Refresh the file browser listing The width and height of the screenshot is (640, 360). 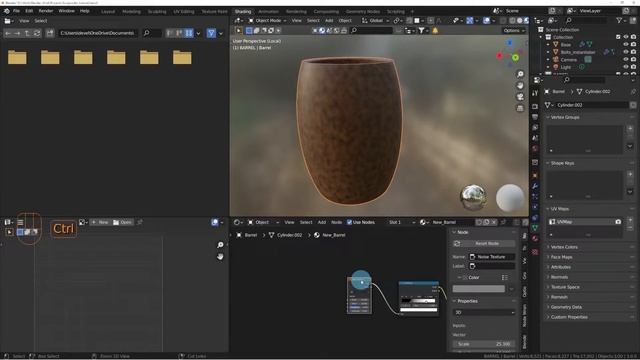pyautogui.click(x=37, y=33)
